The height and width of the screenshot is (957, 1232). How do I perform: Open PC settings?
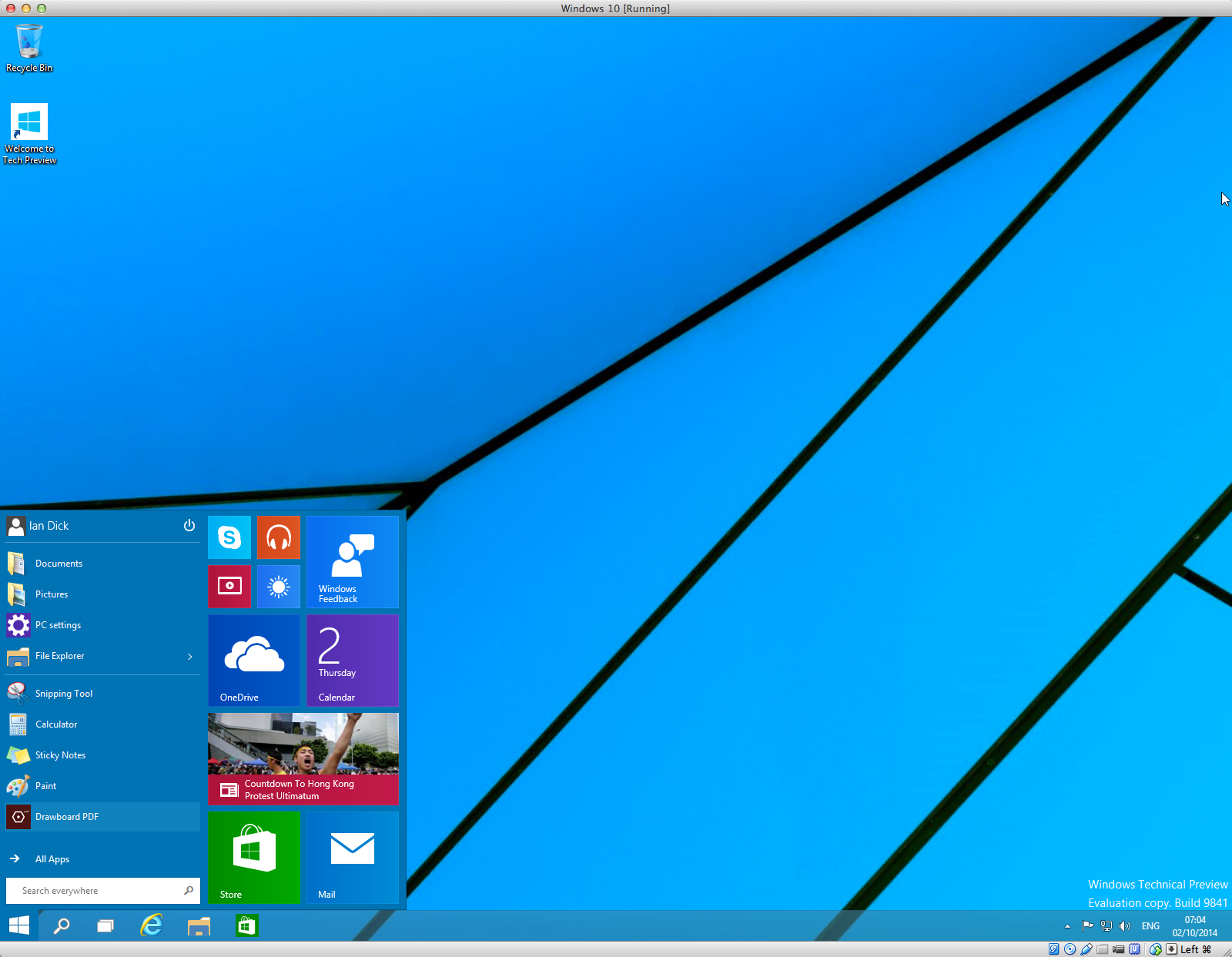(x=102, y=625)
